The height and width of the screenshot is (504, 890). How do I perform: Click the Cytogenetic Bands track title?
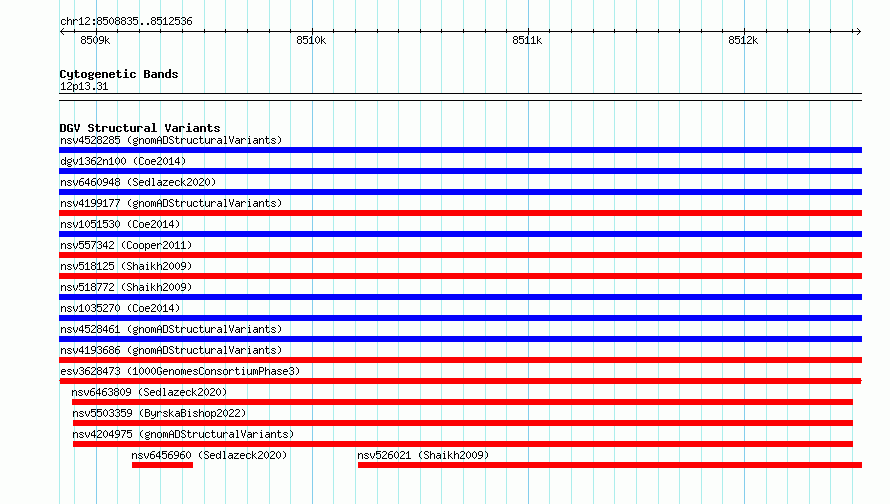119,74
